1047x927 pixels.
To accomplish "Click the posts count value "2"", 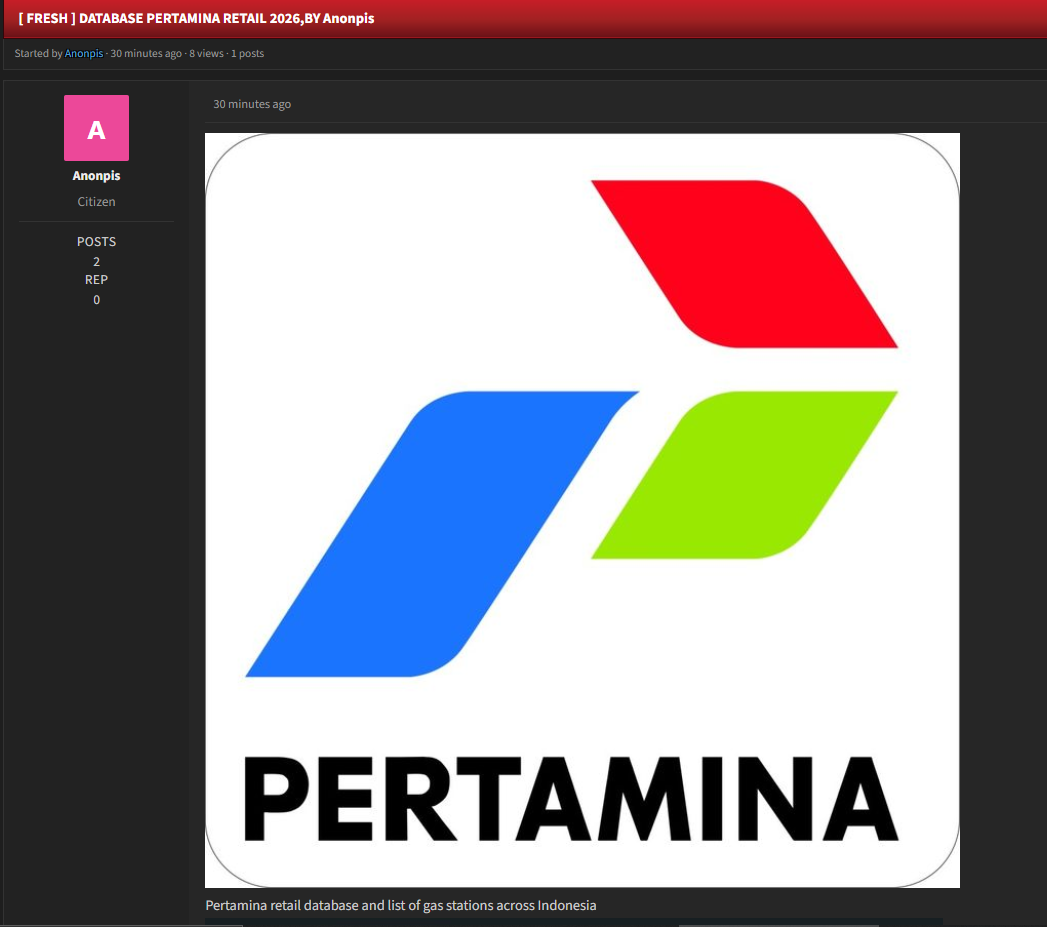I will (x=96, y=261).
